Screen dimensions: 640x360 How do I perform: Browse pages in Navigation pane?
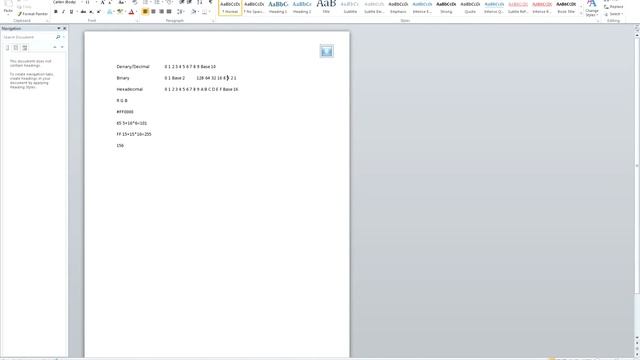pyautogui.click(x=16, y=48)
